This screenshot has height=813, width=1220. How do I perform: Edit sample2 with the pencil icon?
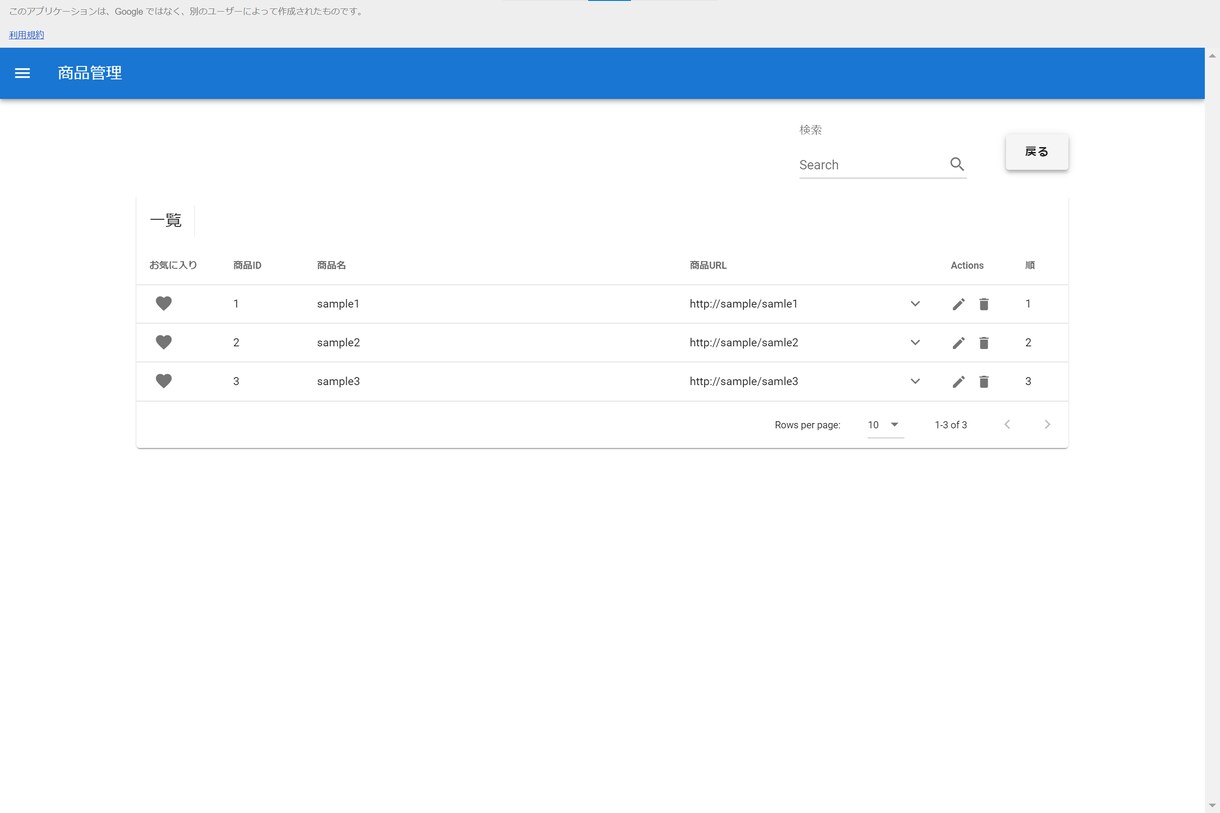coord(959,343)
